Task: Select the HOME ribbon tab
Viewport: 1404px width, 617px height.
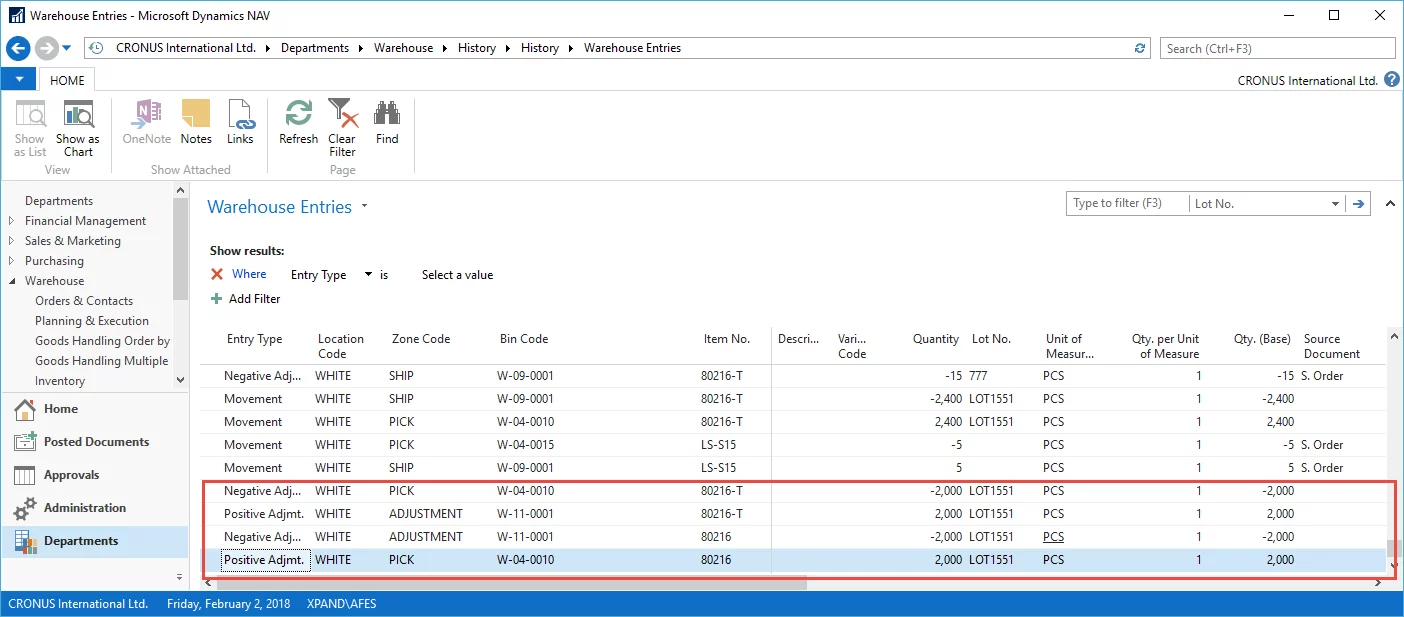Action: (68, 81)
